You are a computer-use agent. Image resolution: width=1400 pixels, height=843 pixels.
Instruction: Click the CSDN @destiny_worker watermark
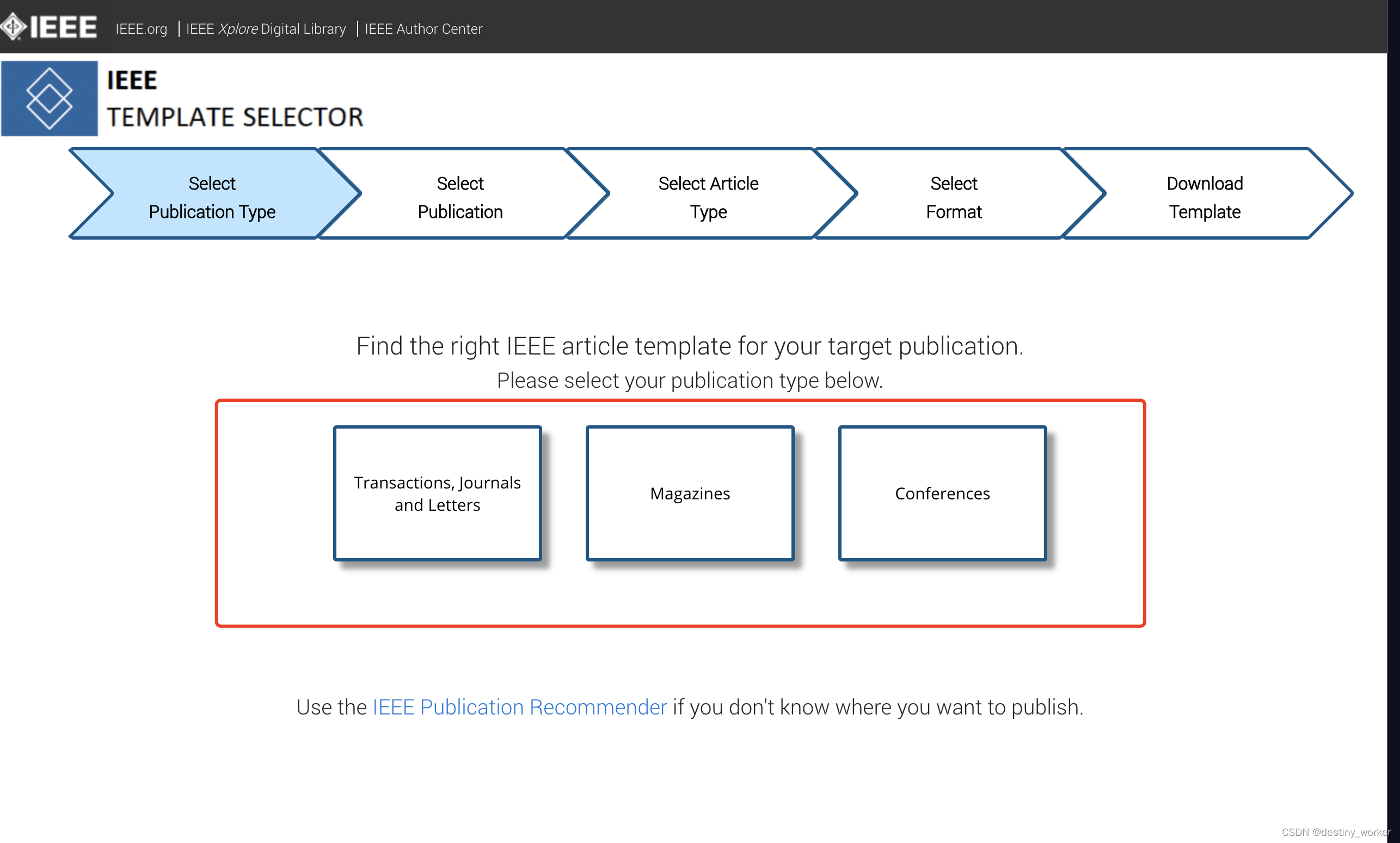[x=1335, y=832]
